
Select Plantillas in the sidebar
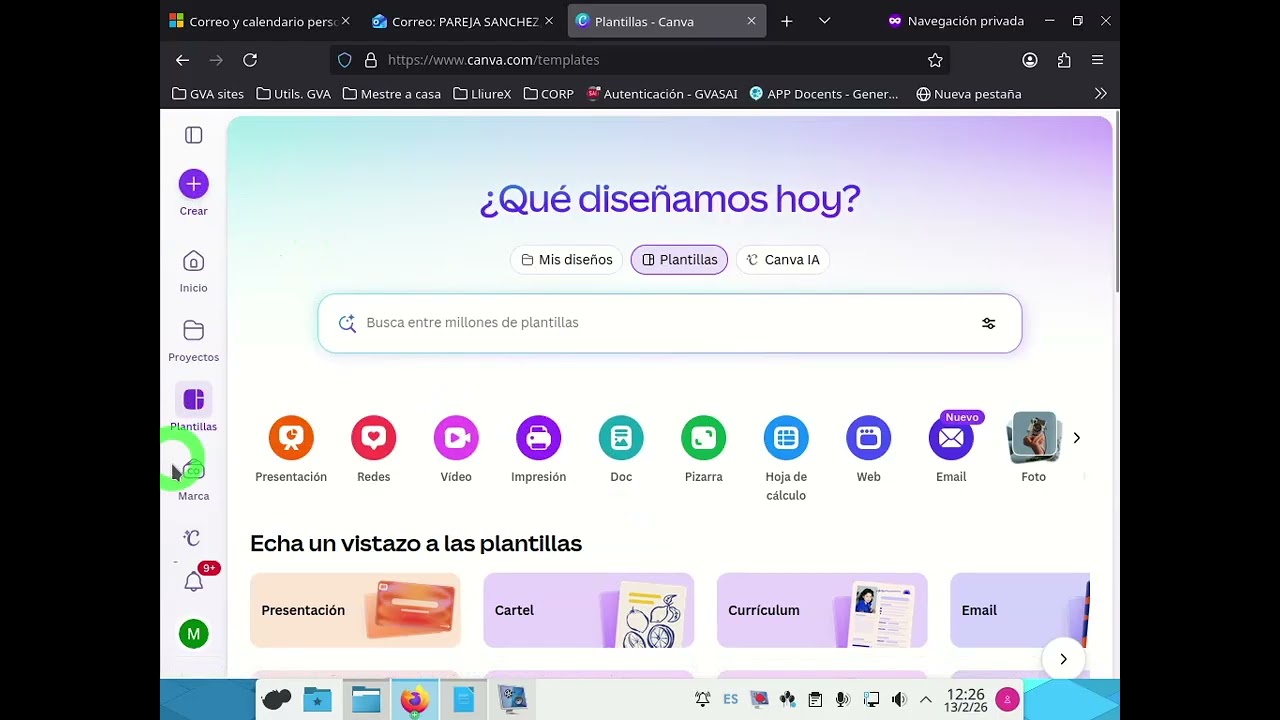point(194,409)
